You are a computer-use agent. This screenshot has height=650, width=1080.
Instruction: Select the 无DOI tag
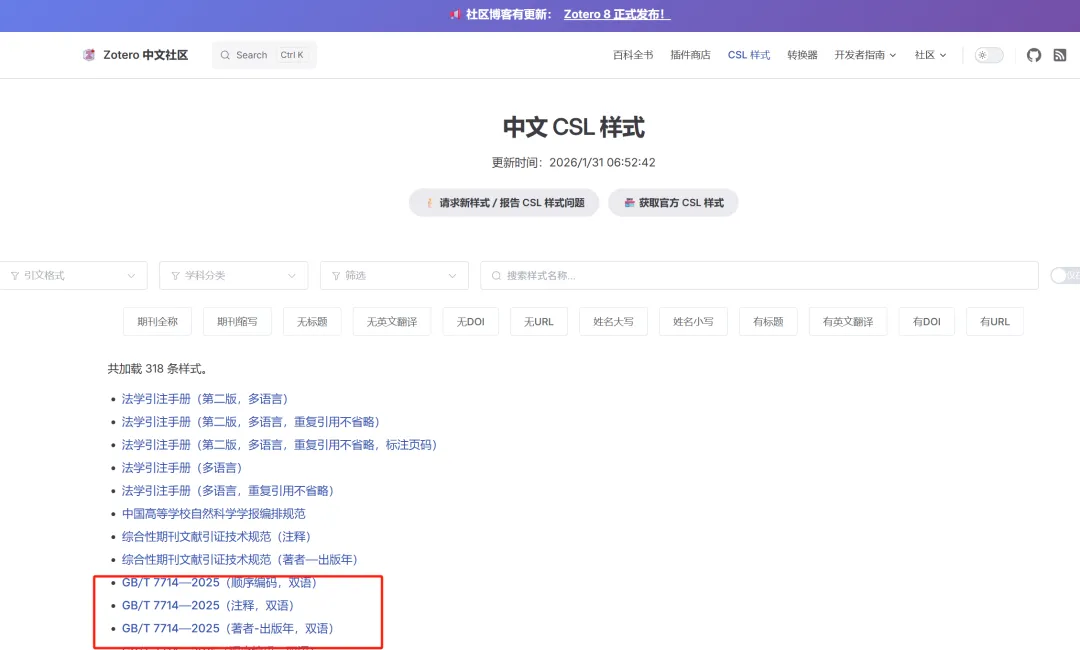tap(470, 322)
